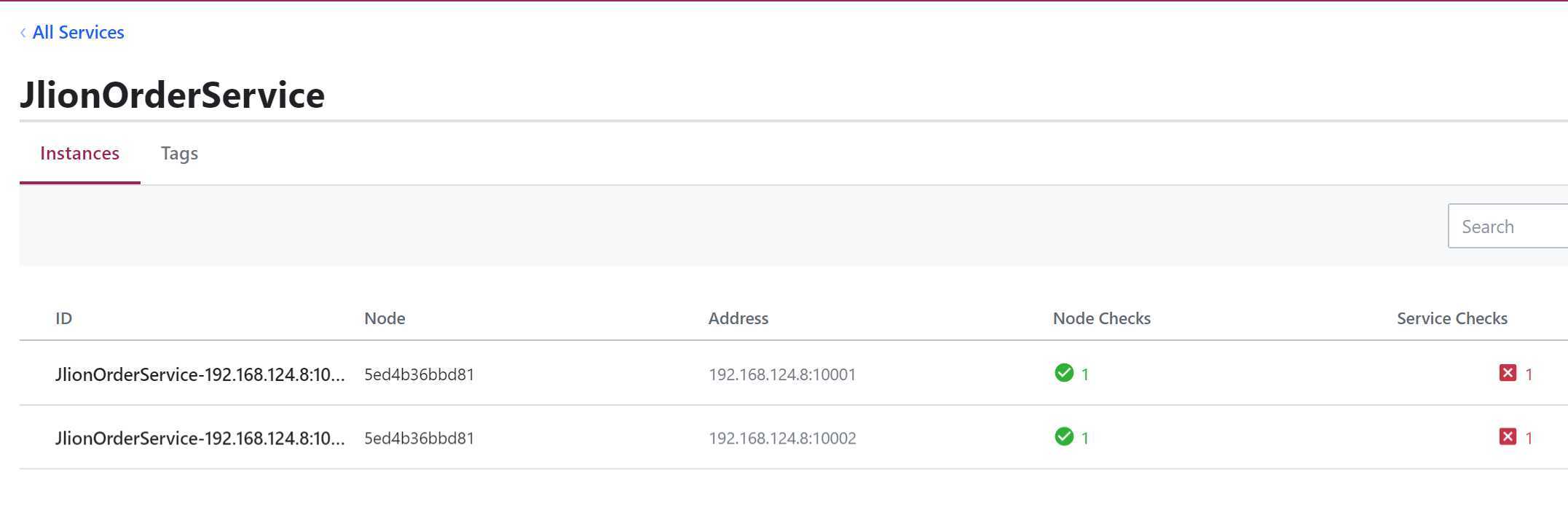The width and height of the screenshot is (1568, 515).
Task: Select address 192.168.124.8:10002
Action: click(x=782, y=438)
